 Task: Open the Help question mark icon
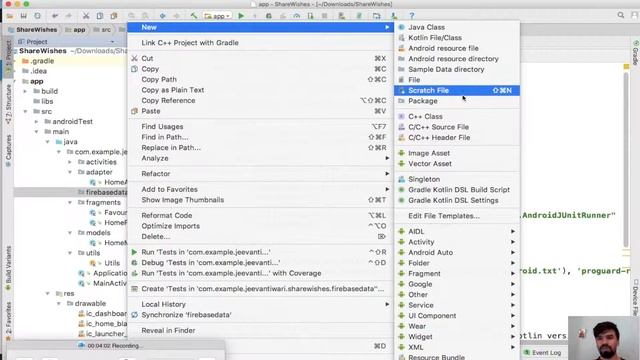(412, 16)
